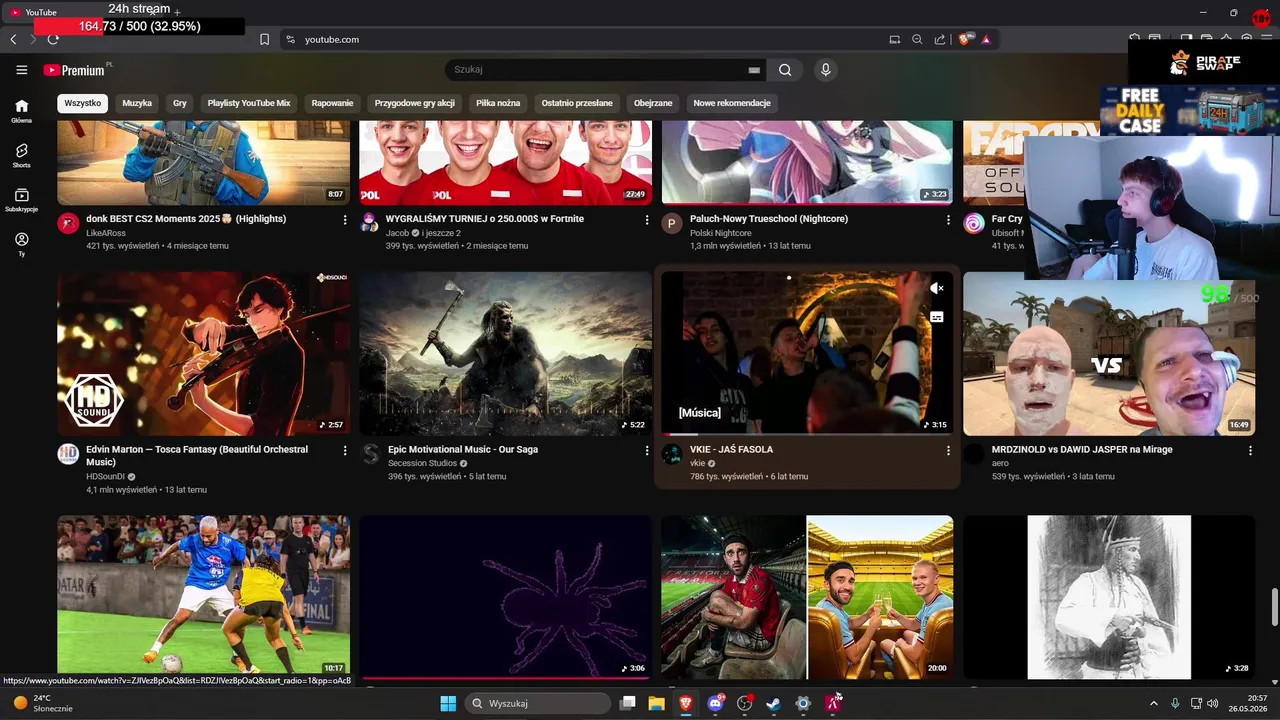Click the YouTube search input field
The height and width of the screenshot is (720, 1280).
[597, 70]
